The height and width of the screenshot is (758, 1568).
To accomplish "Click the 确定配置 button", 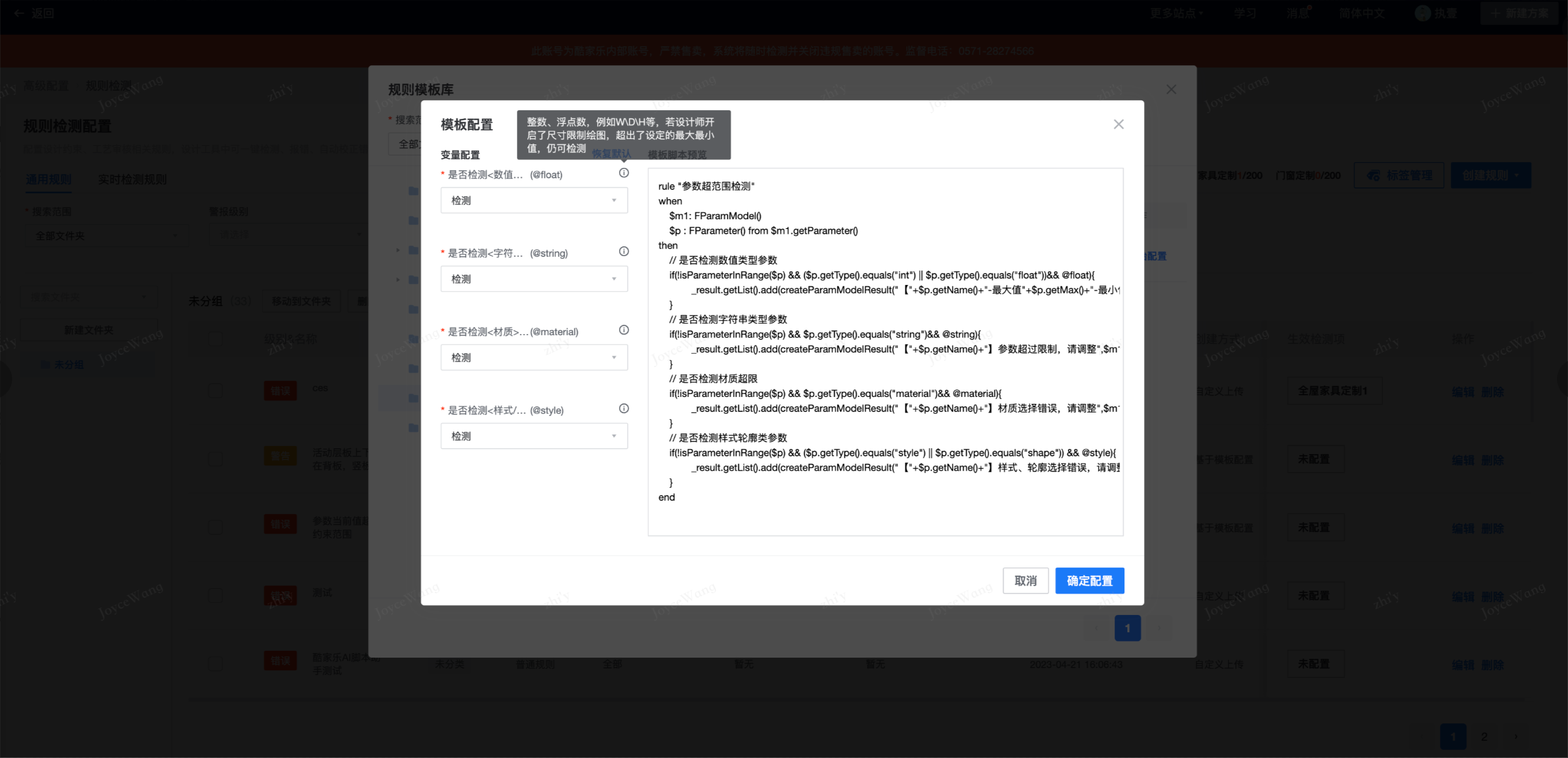I will click(1090, 580).
